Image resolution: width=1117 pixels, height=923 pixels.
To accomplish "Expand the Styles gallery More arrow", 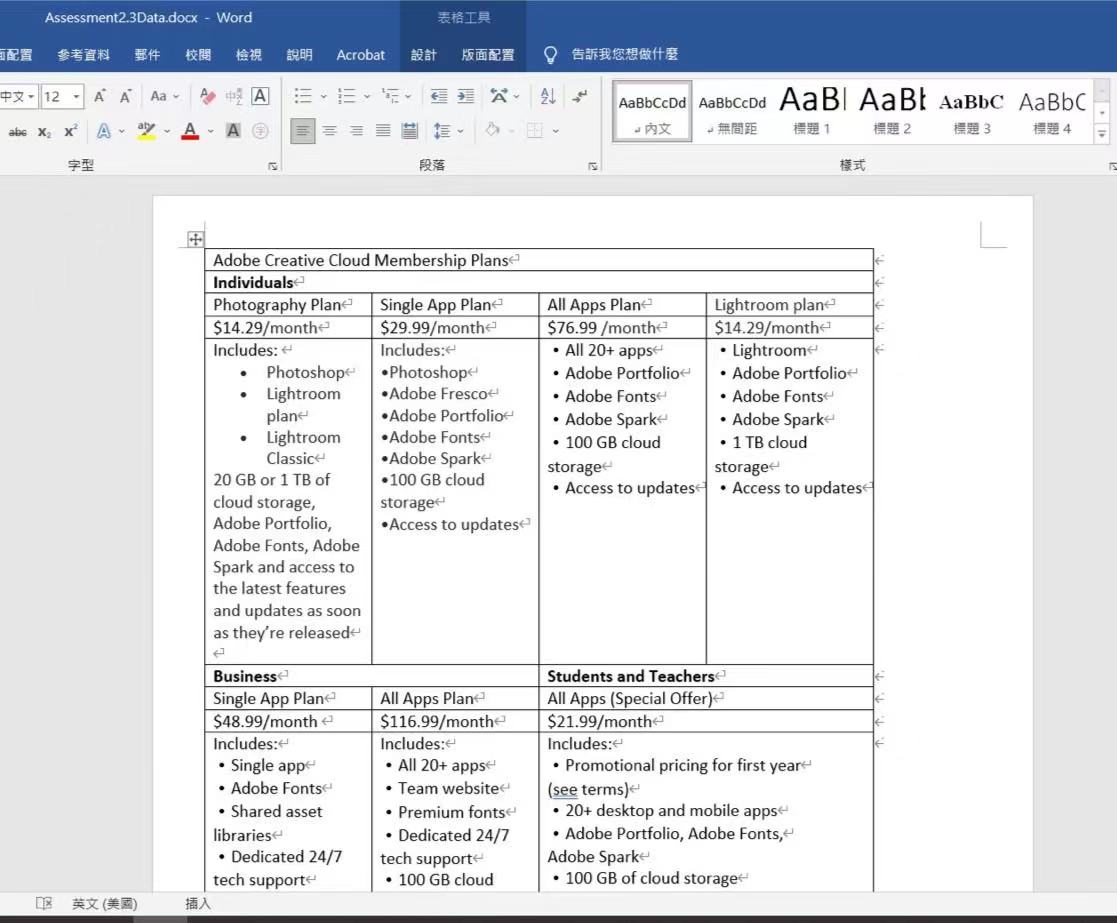I will (x=1102, y=134).
